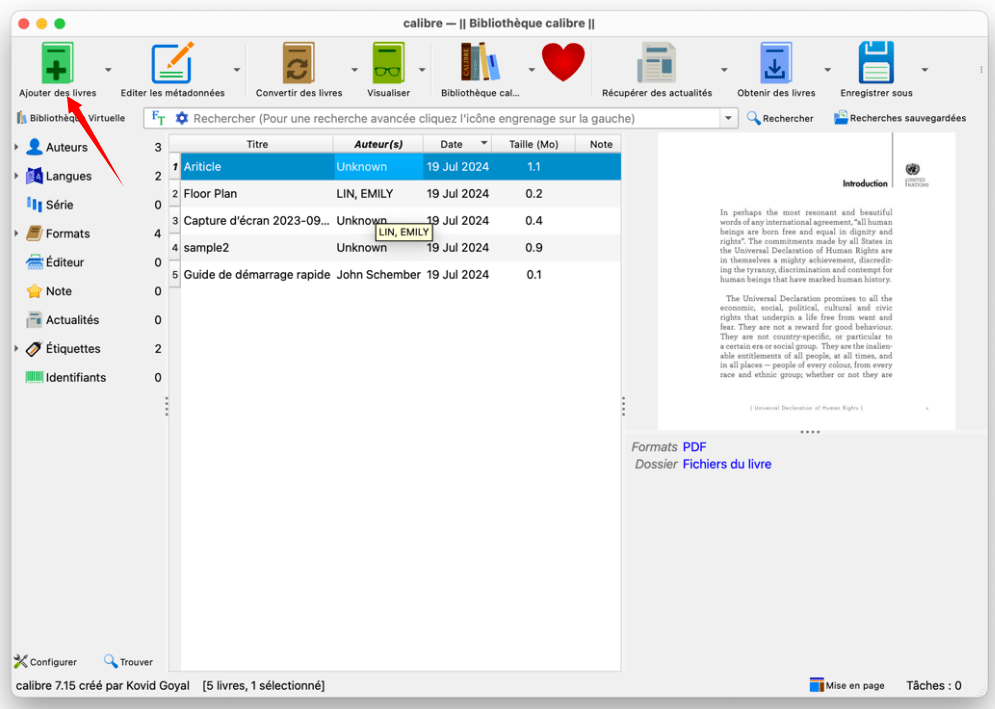995x709 pixels.
Task: Click the Actualités newspaper sidebar icon
Action: 34,319
